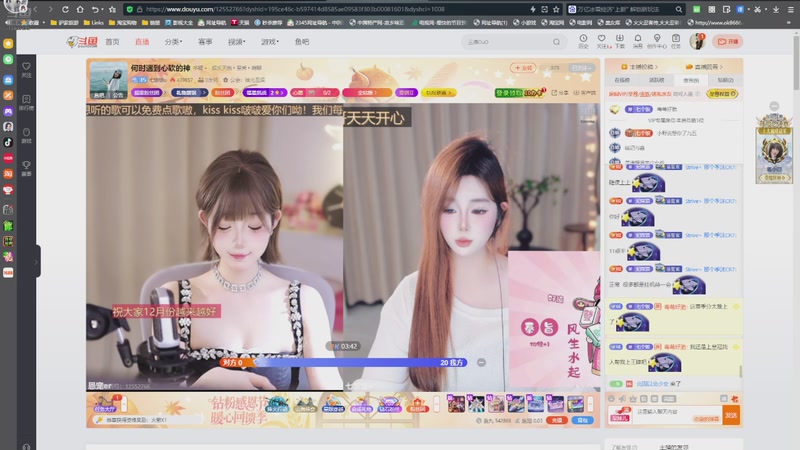Click the green 登录领取 reward button

[x=518, y=92]
